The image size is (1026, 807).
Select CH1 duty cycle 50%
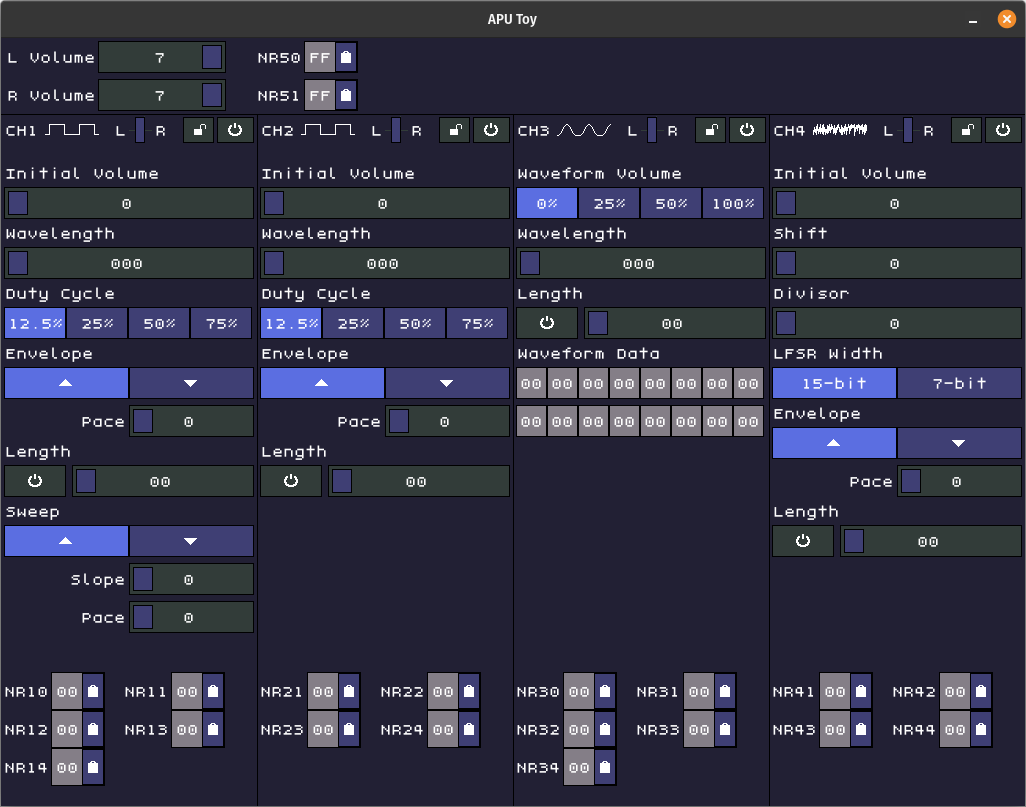(x=159, y=323)
